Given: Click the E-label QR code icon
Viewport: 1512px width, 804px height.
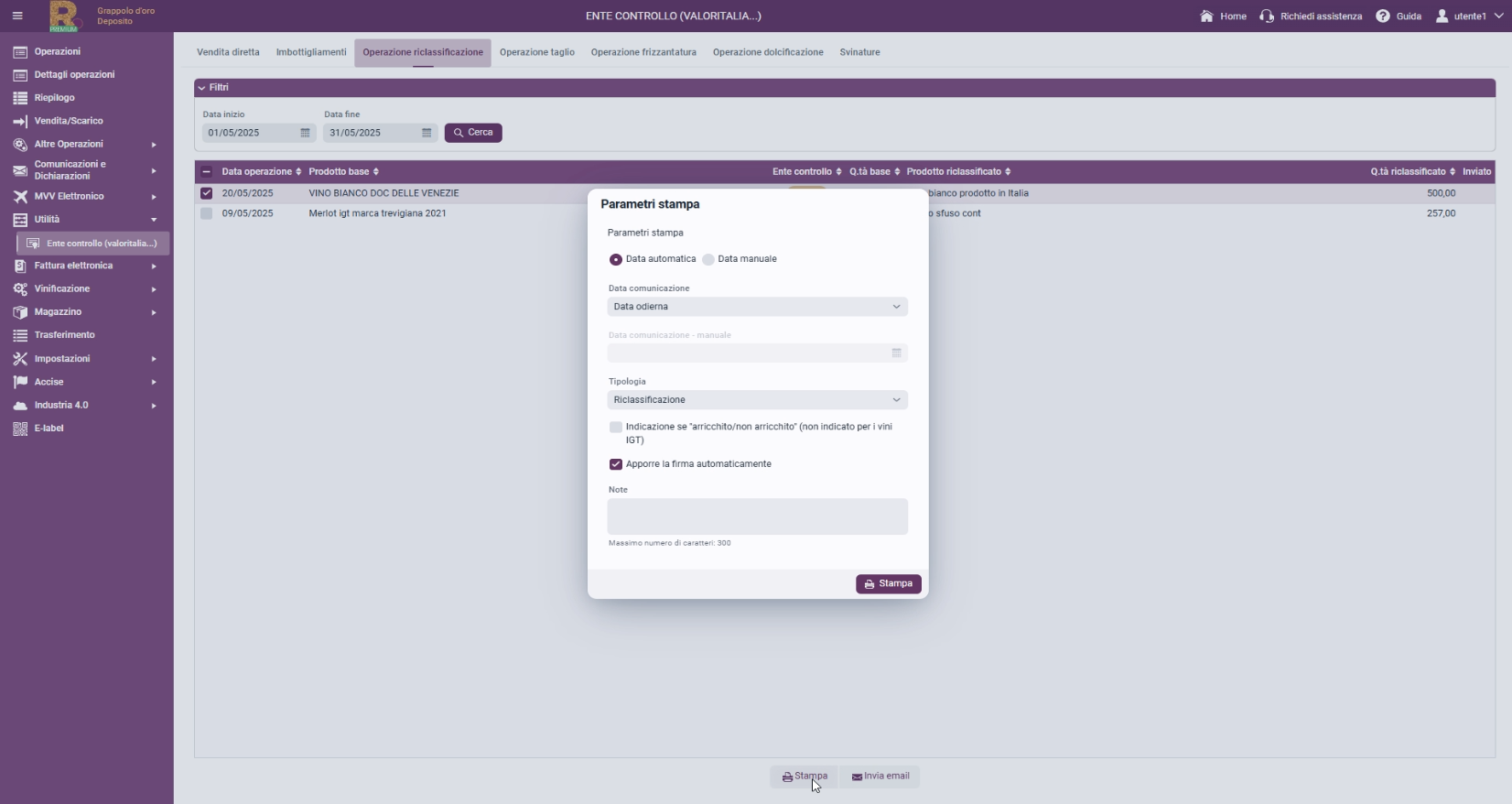Looking at the screenshot, I should (x=20, y=429).
